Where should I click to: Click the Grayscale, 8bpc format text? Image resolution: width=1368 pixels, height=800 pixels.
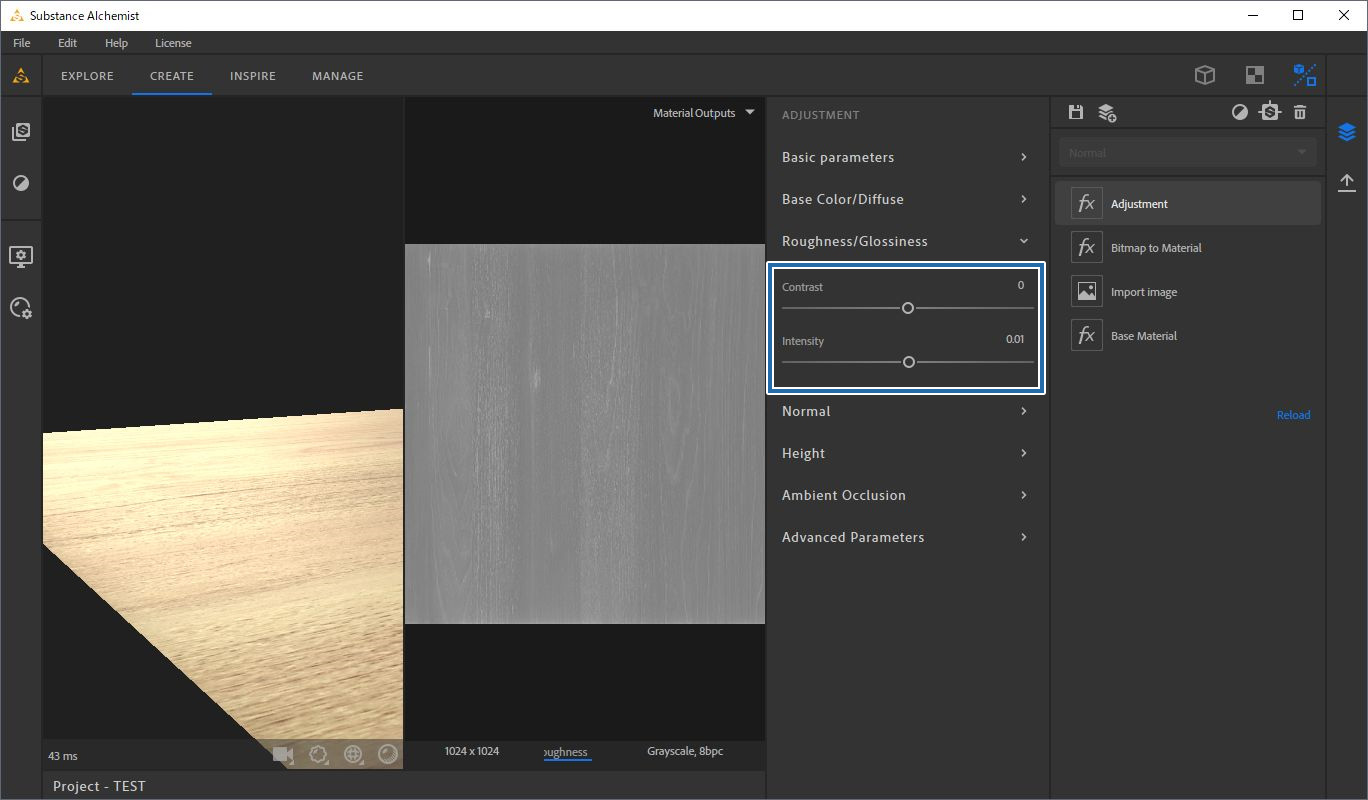685,751
